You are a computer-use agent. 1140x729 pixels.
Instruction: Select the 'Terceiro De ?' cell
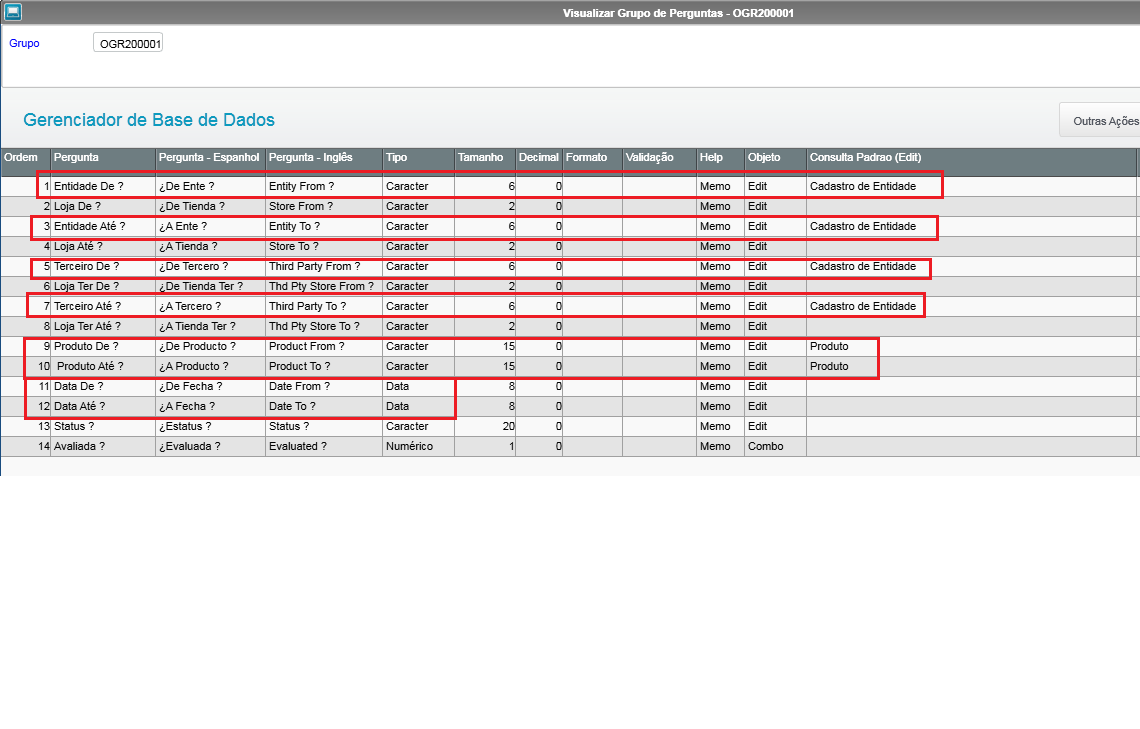tap(103, 267)
